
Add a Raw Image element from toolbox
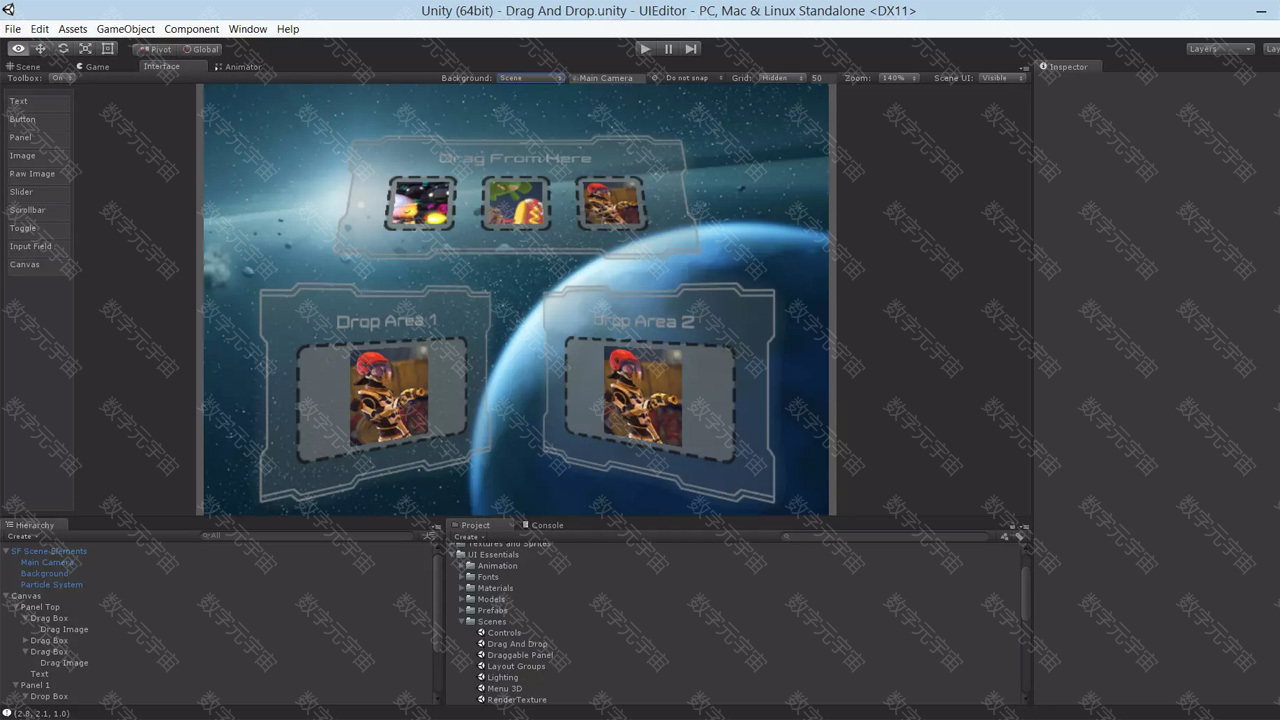click(39, 173)
